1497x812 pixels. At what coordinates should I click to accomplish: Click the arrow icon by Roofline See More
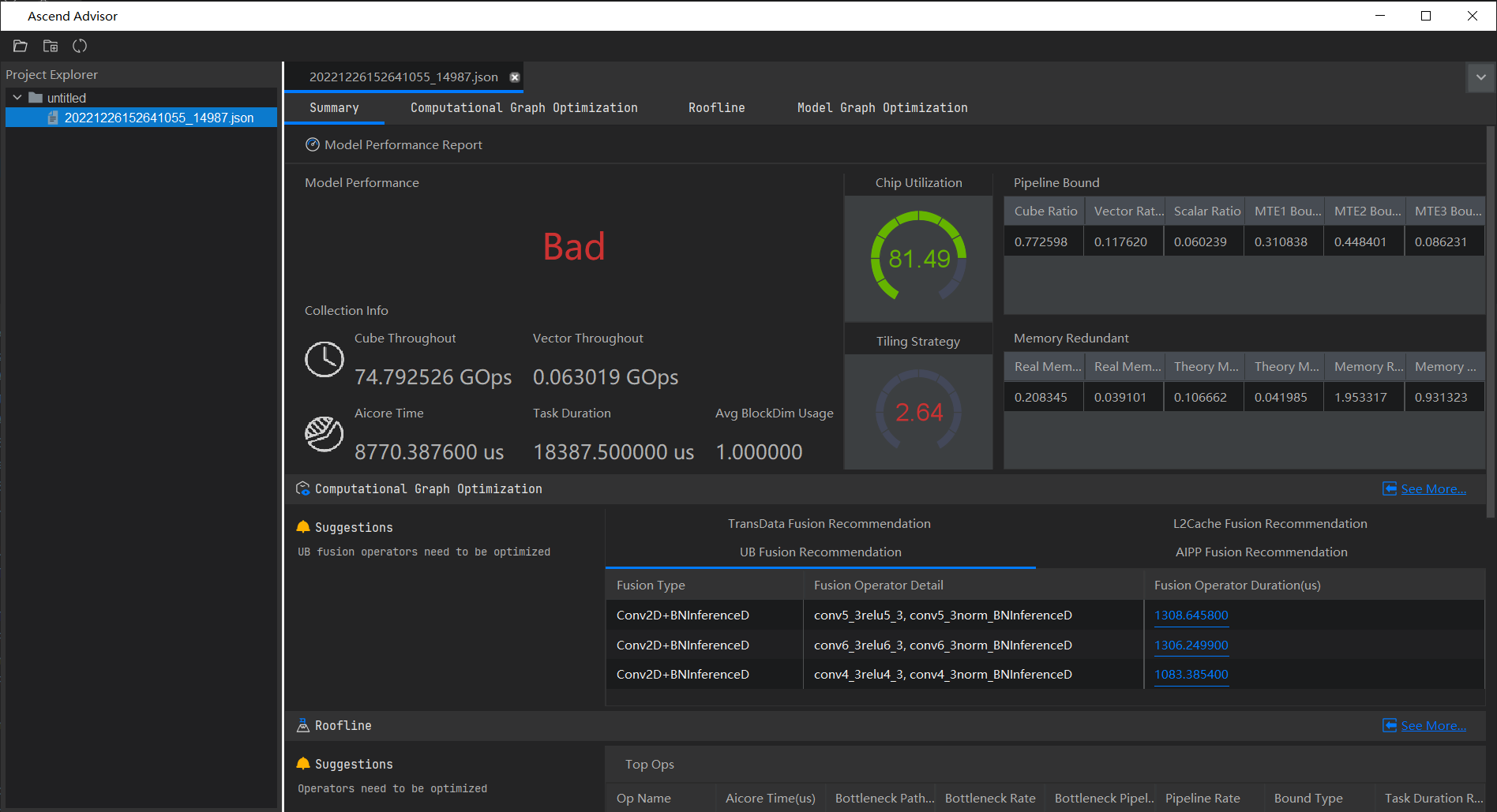pos(1390,725)
